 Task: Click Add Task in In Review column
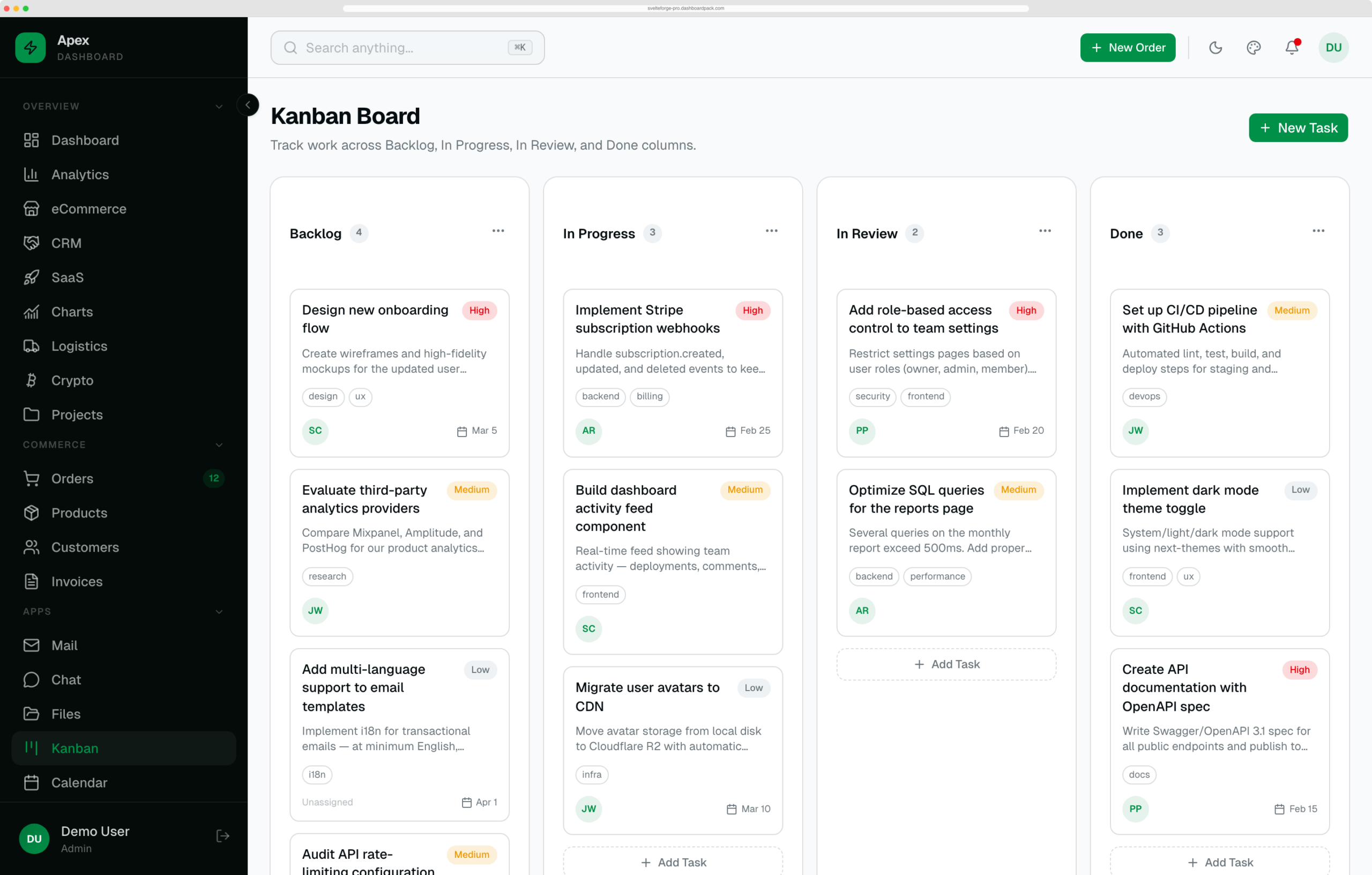point(946,664)
